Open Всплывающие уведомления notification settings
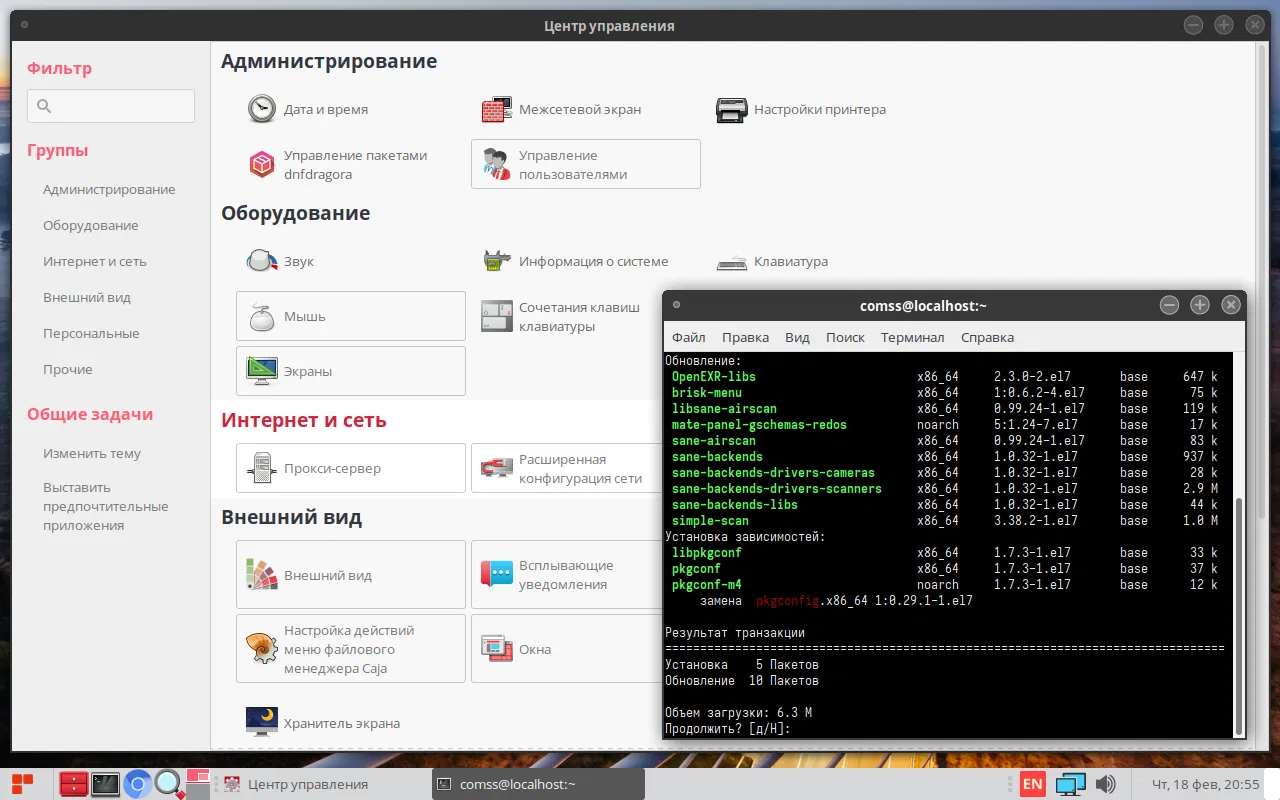 pos(566,575)
